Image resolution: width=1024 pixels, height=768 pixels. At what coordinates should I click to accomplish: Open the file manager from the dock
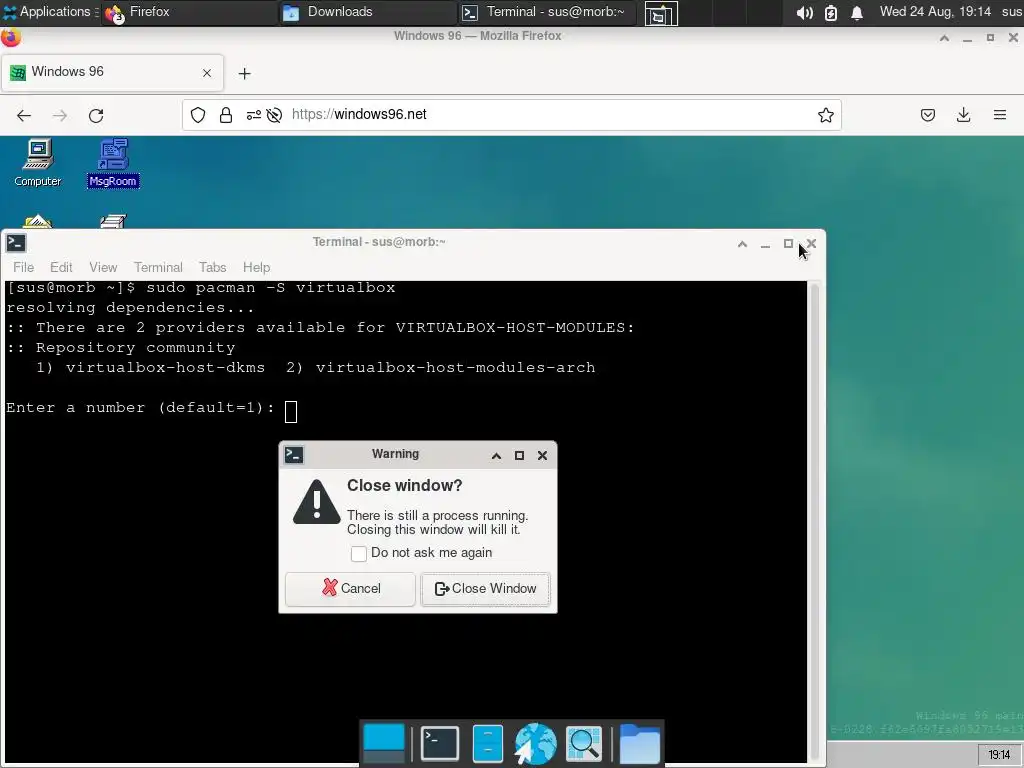(487, 743)
